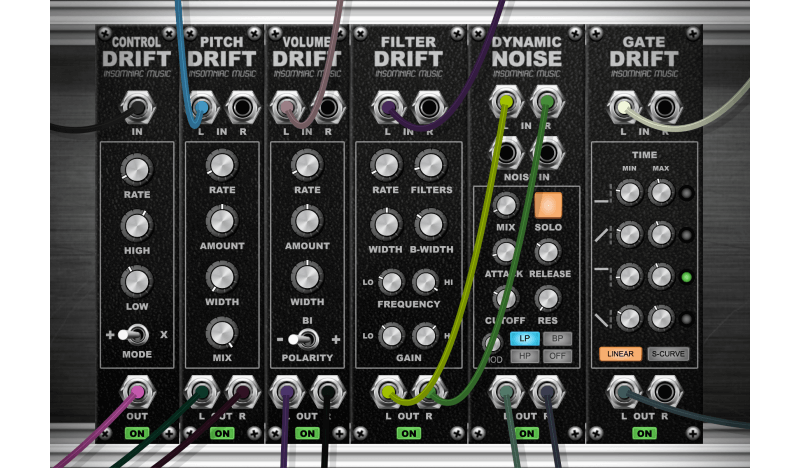Toggle Volume Drift ON button
Screen dimensions: 800x468
307,433
